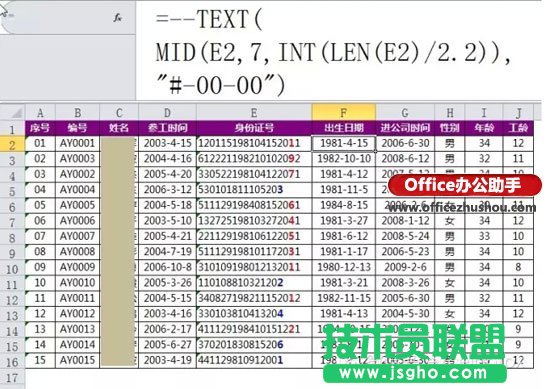
Task: Select column B header
Action: pyautogui.click(x=78, y=113)
